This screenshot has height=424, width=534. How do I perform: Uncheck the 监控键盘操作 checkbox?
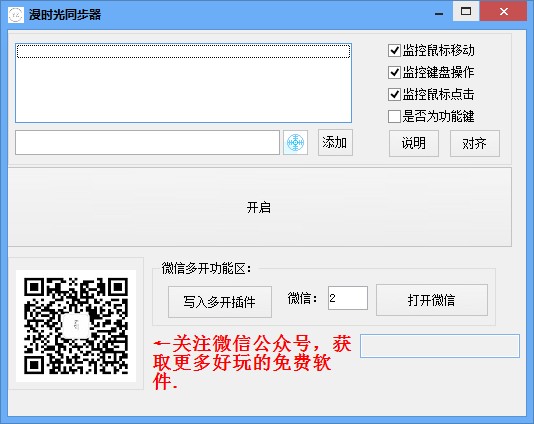point(394,73)
